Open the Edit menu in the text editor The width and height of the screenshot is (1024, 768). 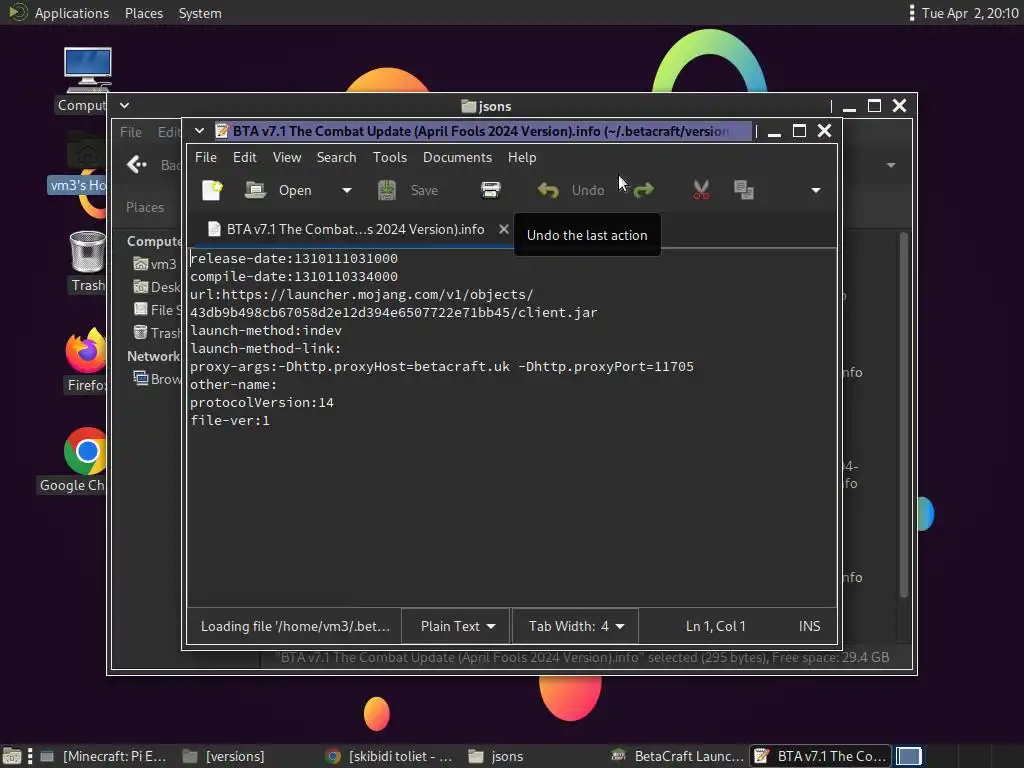click(x=245, y=157)
